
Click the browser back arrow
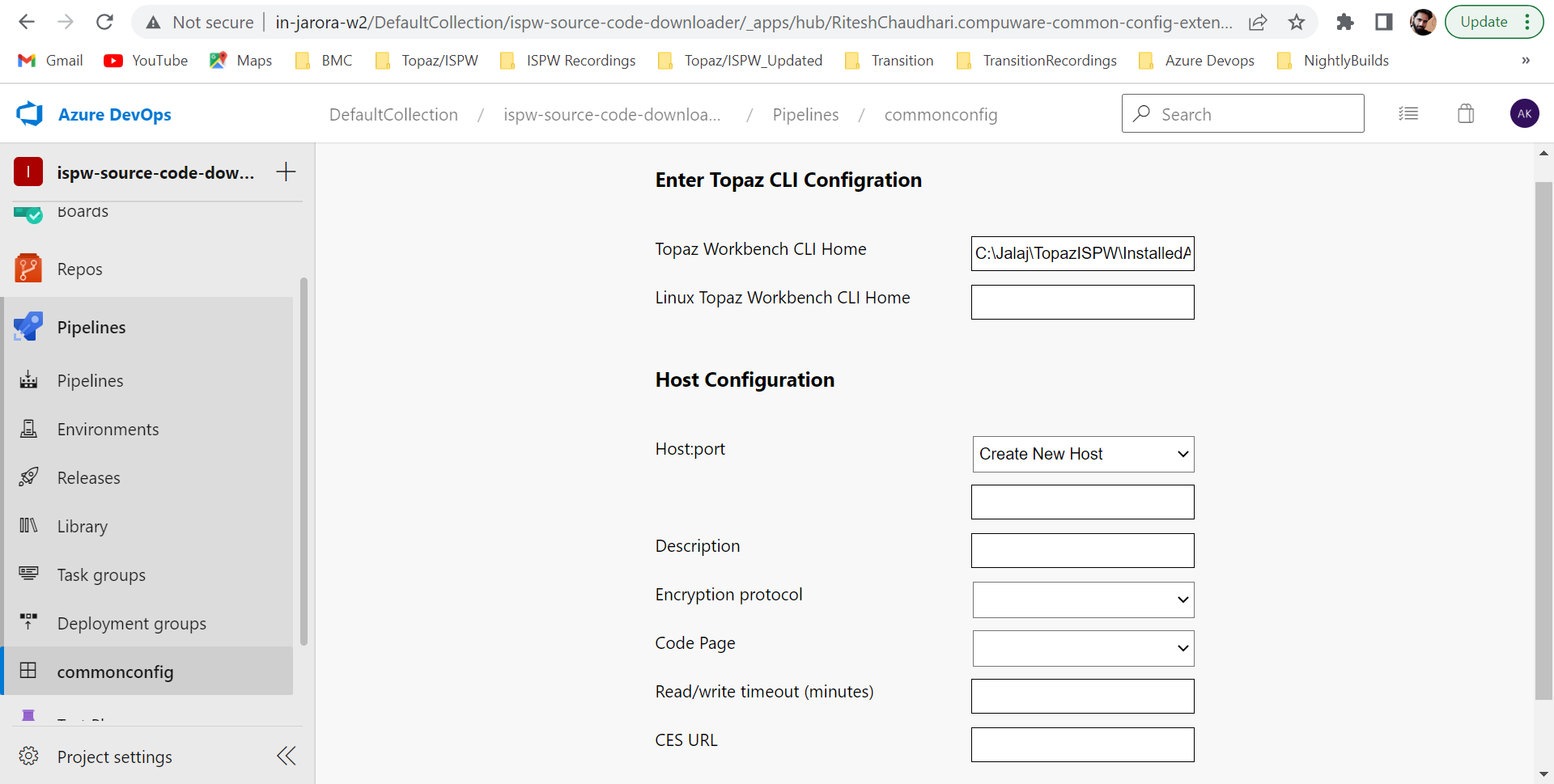point(27,22)
